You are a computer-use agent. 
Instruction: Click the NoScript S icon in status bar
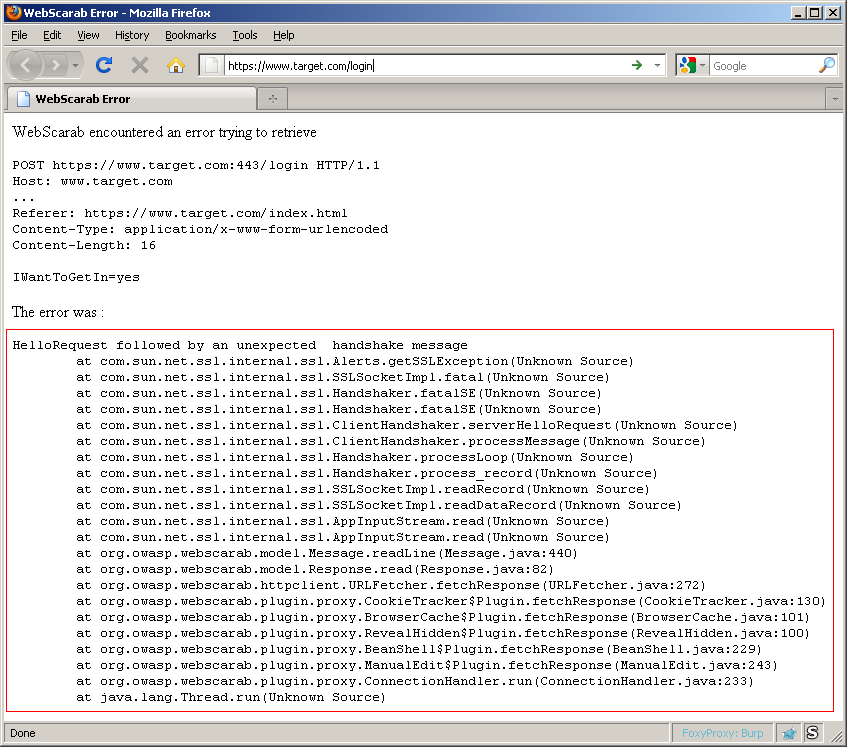click(813, 733)
